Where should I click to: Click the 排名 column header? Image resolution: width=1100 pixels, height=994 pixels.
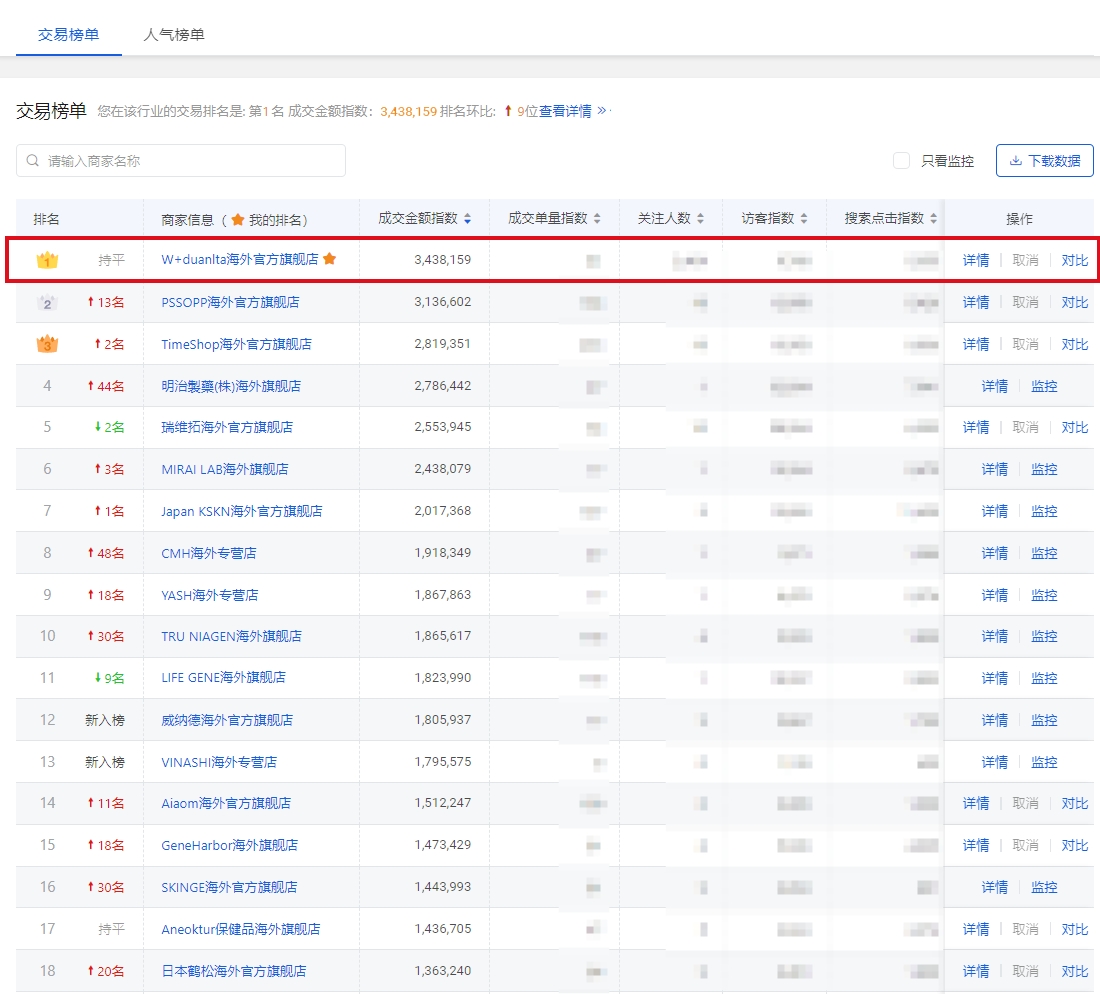46,219
